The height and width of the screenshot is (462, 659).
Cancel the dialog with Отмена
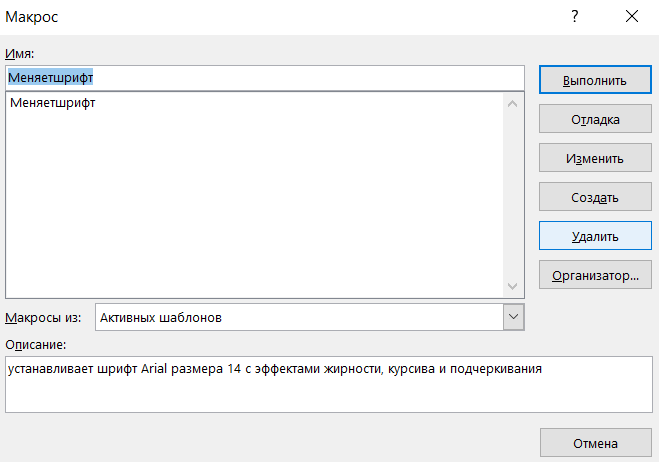[x=596, y=443]
